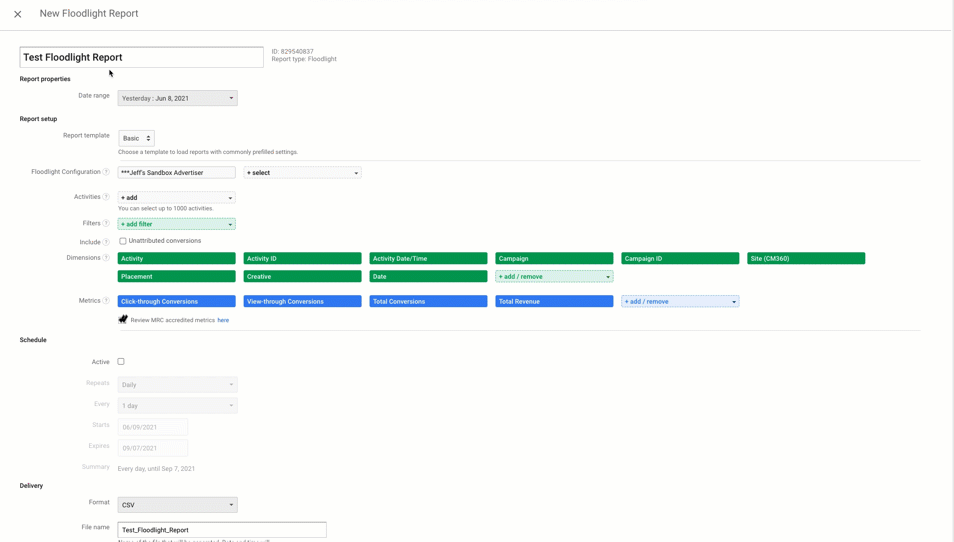Click the ID: 829540837 text
Viewport: 954px width, 542px height.
[293, 52]
